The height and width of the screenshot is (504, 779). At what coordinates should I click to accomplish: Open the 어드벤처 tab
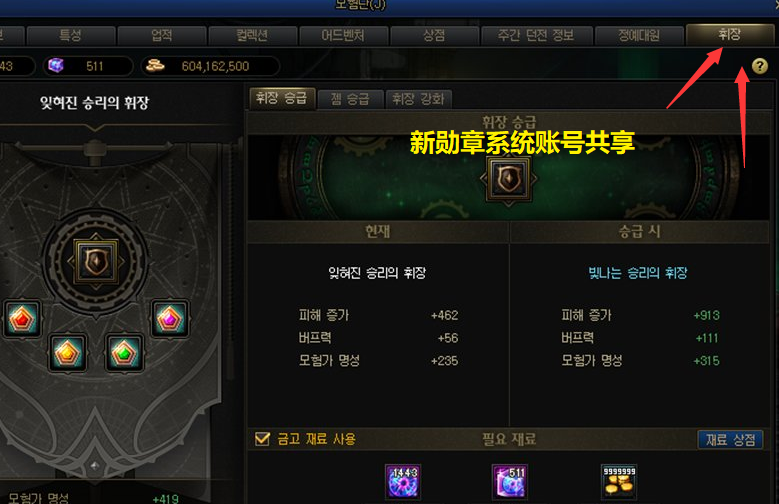click(x=343, y=36)
